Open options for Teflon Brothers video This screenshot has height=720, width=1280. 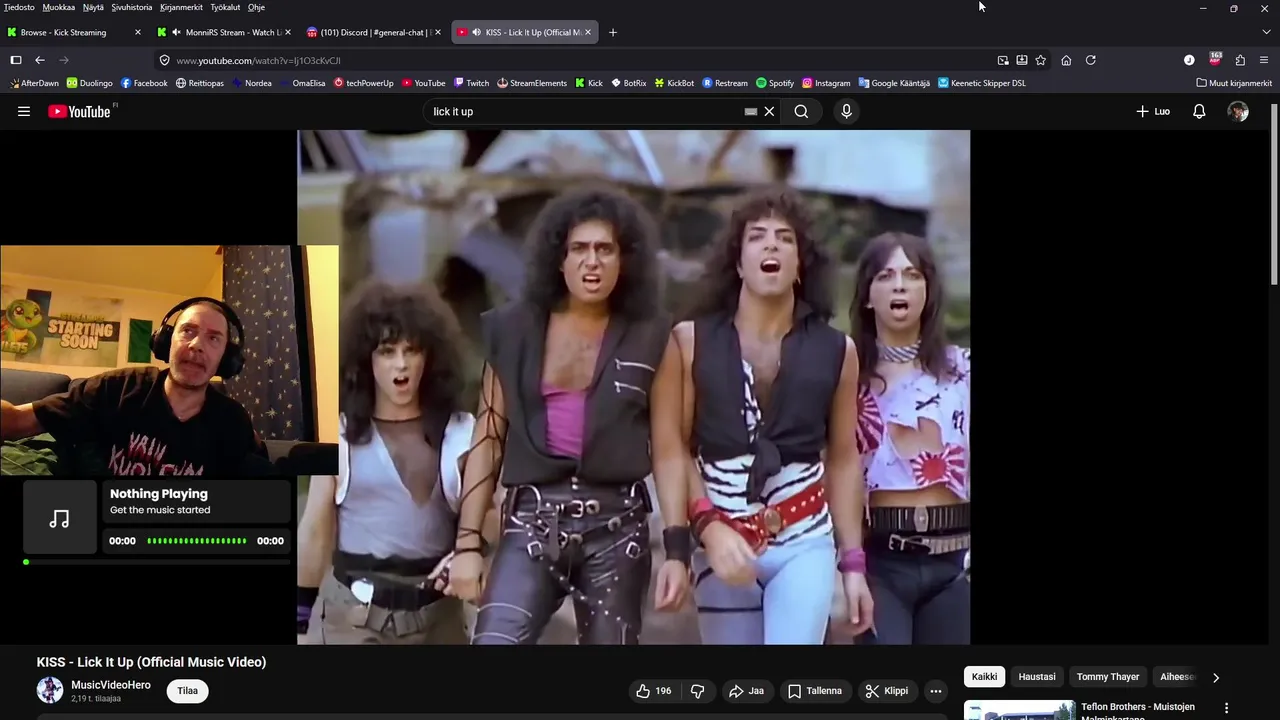pyautogui.click(x=1226, y=708)
